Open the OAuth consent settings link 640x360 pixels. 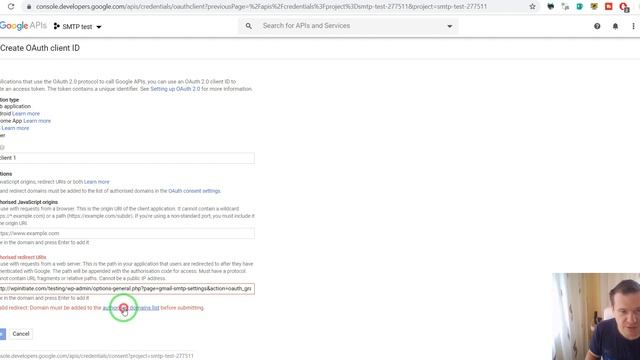click(194, 191)
